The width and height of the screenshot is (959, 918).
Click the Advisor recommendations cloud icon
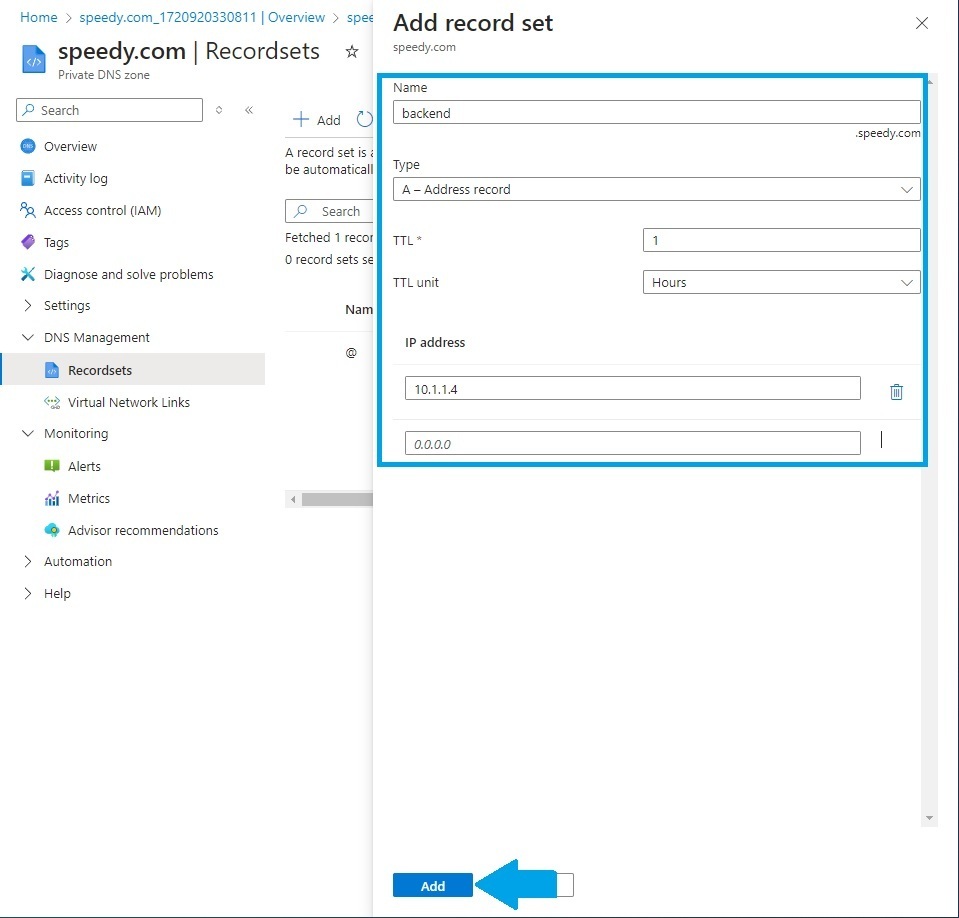pos(52,530)
